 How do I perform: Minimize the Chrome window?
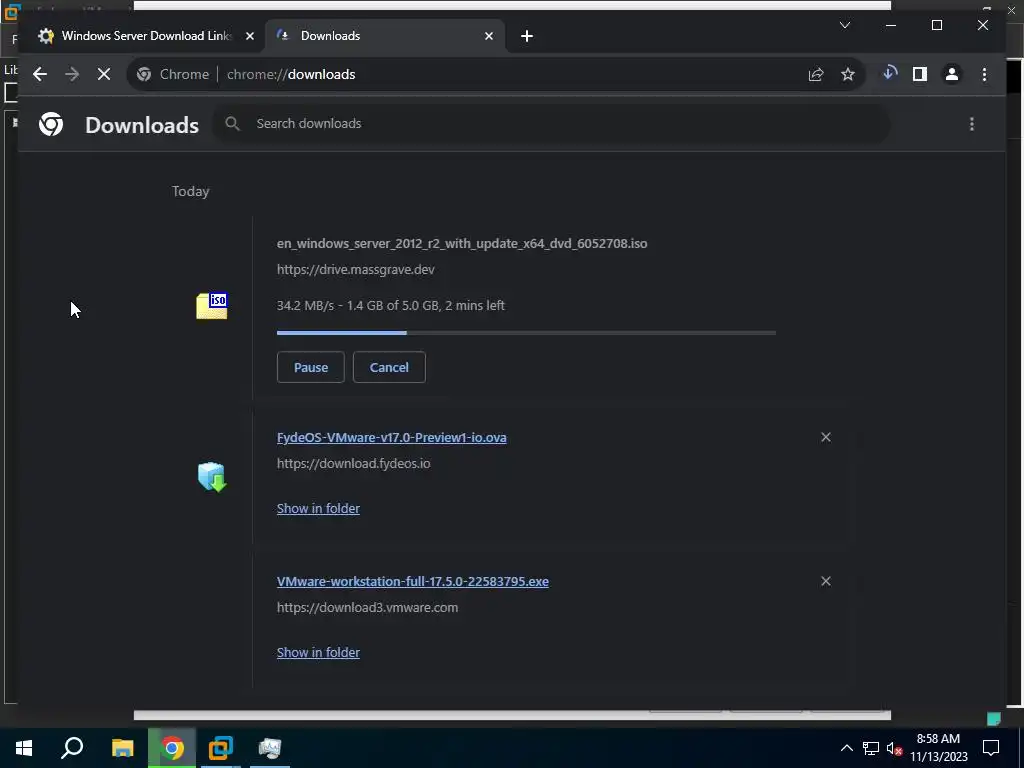tap(891, 25)
